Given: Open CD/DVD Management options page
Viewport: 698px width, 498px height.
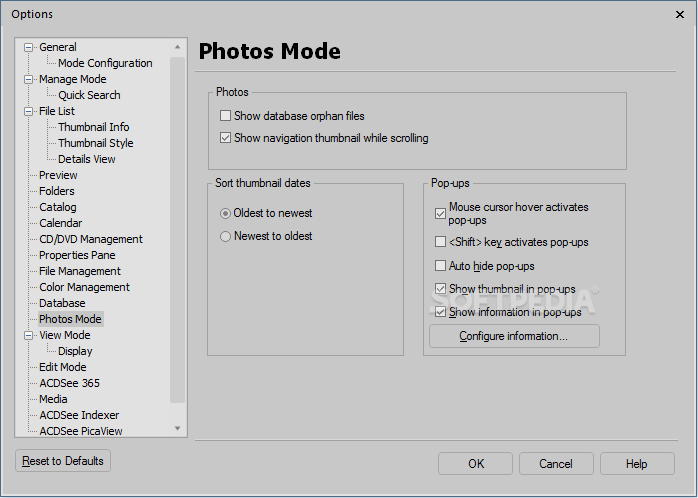Looking at the screenshot, I should pos(91,239).
